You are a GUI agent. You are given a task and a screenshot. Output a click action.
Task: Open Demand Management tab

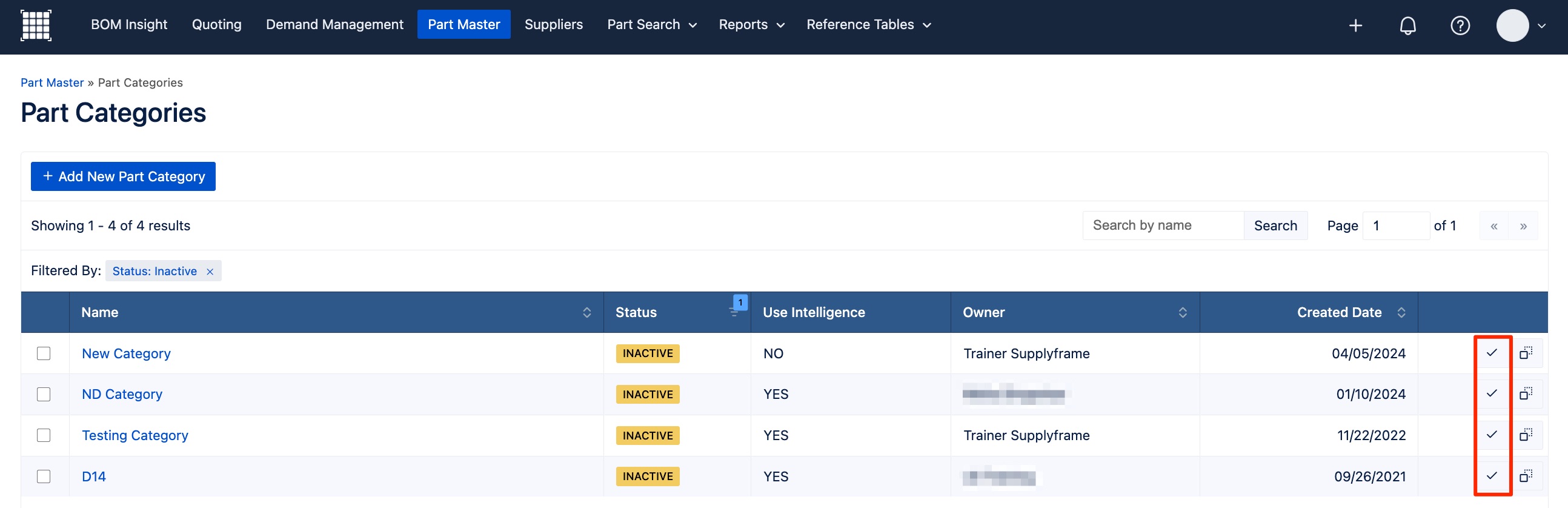tap(334, 25)
